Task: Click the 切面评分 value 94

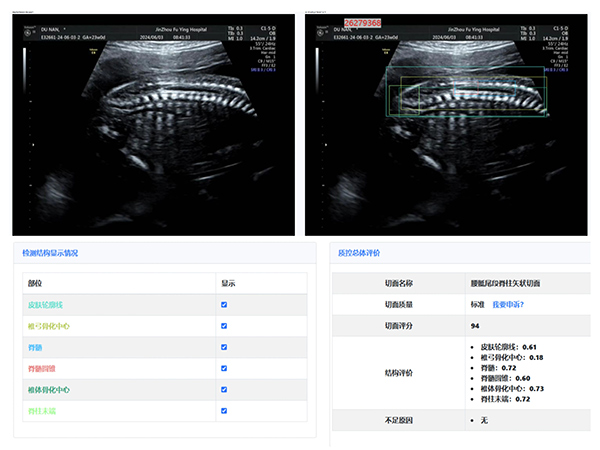Action: pyautogui.click(x=475, y=326)
